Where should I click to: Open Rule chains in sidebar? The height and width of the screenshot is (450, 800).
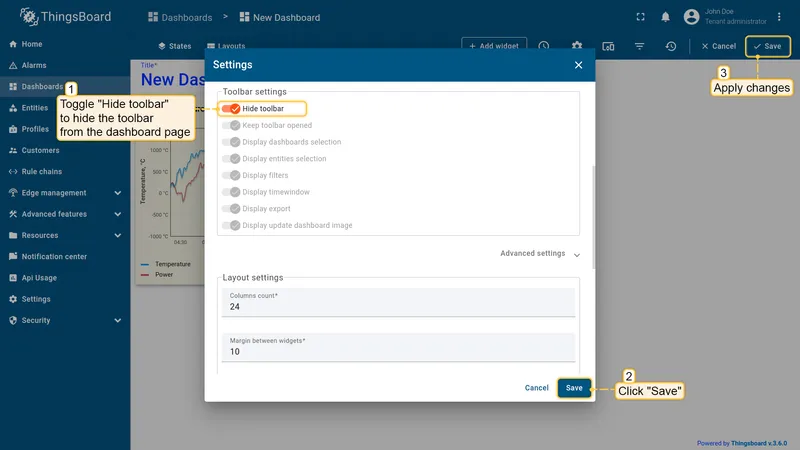(65, 172)
